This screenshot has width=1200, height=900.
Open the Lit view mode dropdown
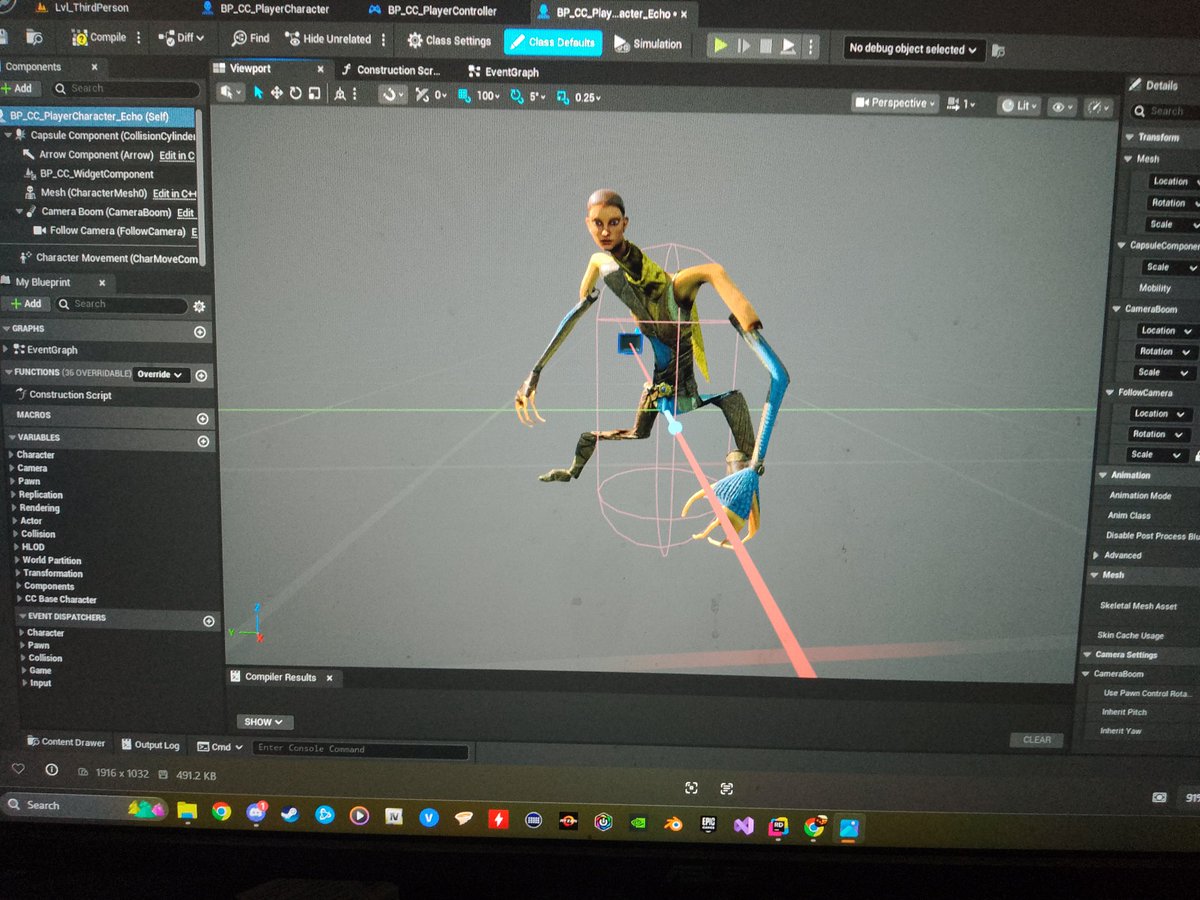click(x=1020, y=105)
